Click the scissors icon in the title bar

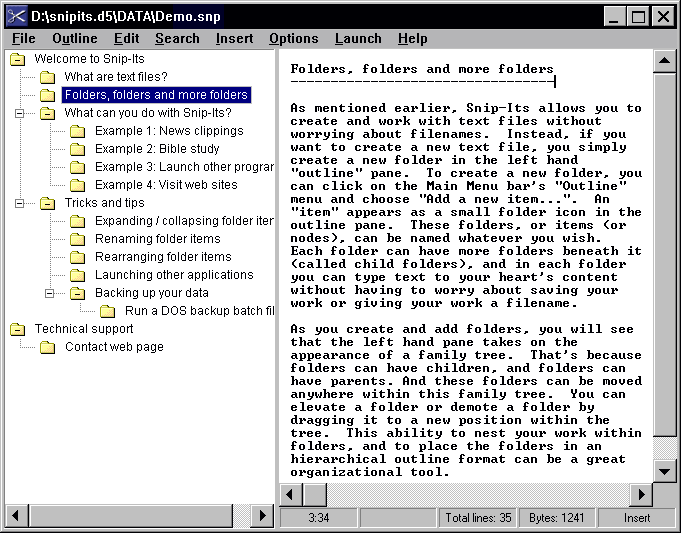17,17
